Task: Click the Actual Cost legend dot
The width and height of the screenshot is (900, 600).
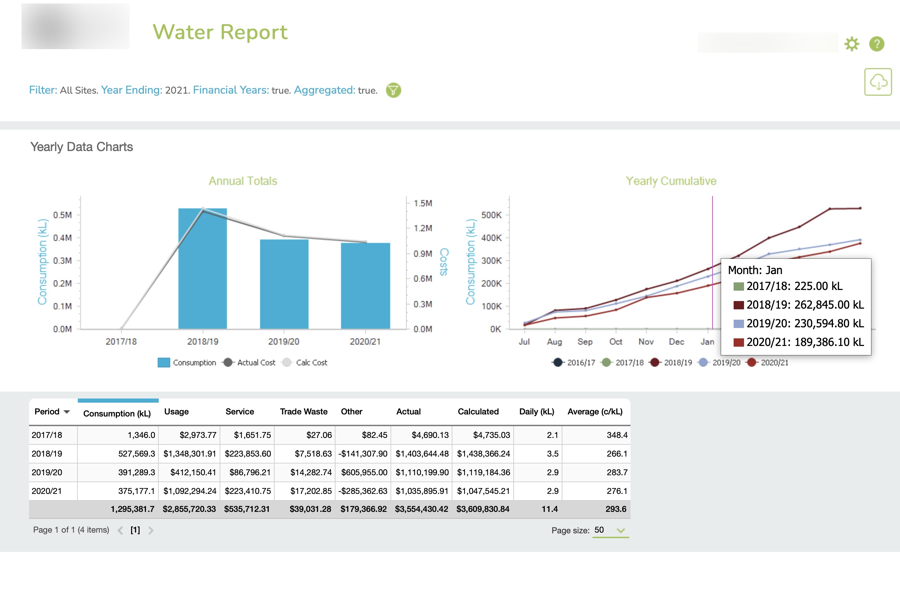Action: click(228, 361)
